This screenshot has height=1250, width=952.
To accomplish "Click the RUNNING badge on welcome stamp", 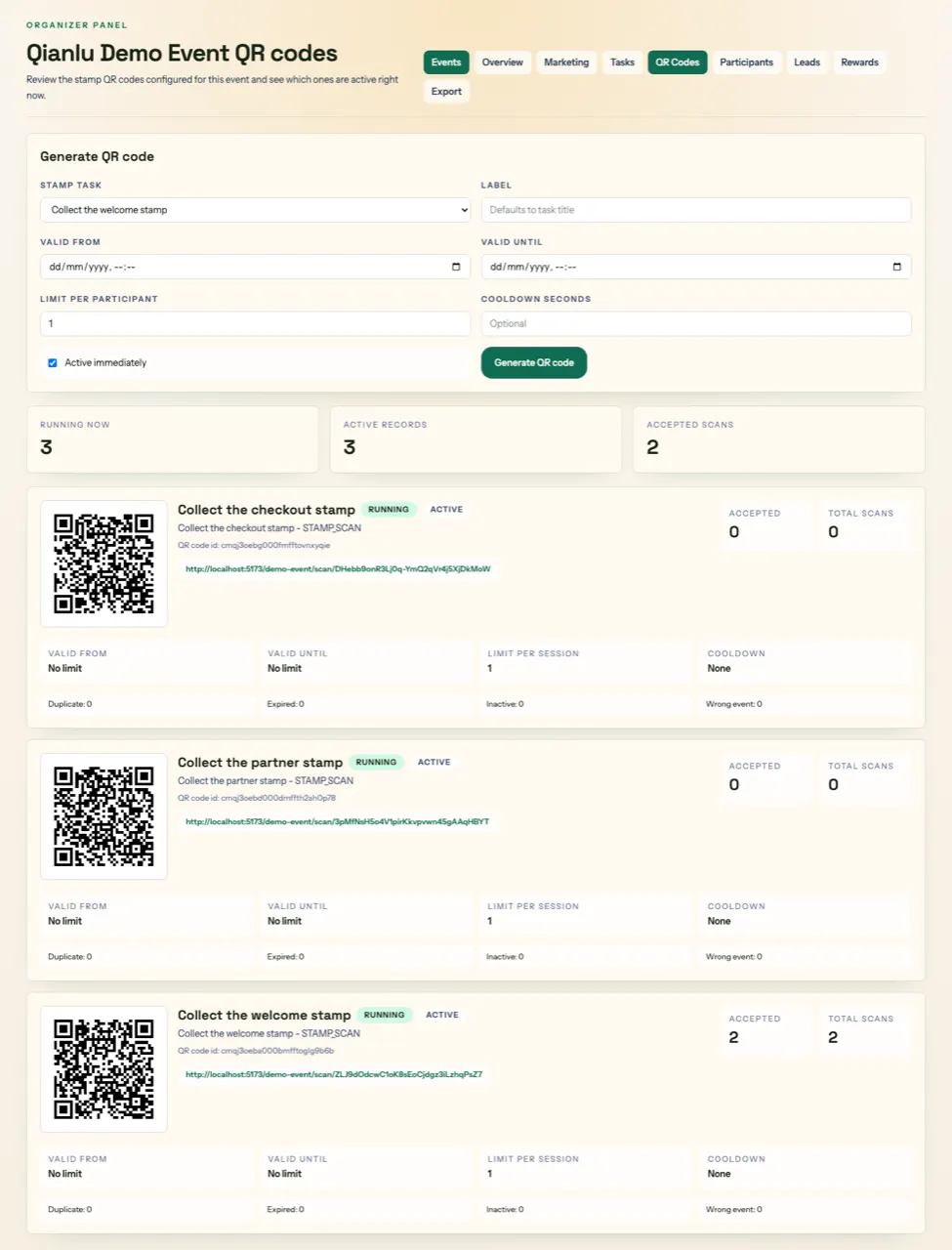I will click(x=384, y=1016).
